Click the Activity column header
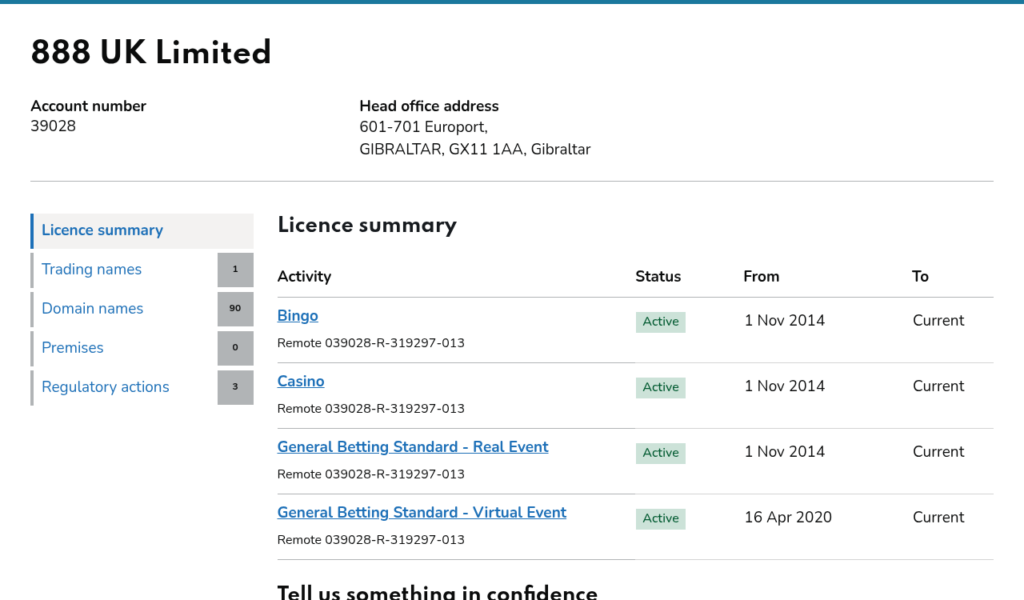Screen dimensions: 1024x600 coord(304,277)
